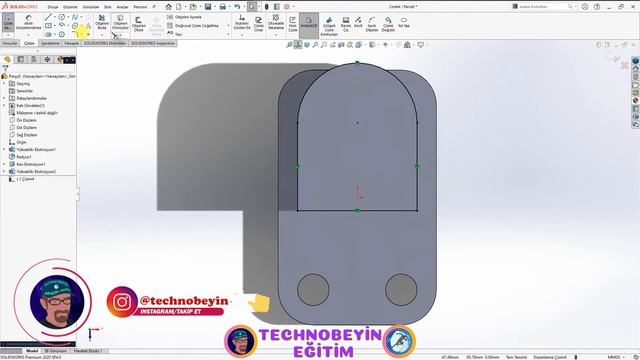The height and width of the screenshot is (360, 640).
Task: Select the Corner Rectangle sketch tool
Action: click(48, 25)
